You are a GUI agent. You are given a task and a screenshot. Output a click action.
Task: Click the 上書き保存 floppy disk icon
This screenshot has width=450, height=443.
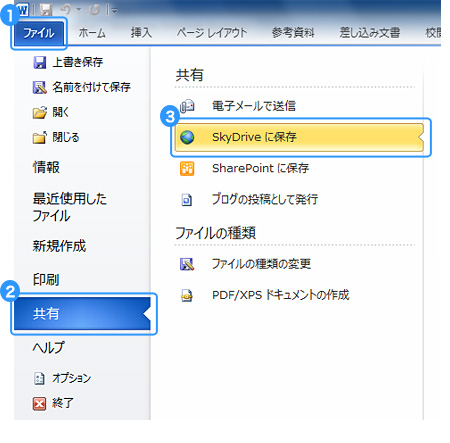(x=39, y=62)
